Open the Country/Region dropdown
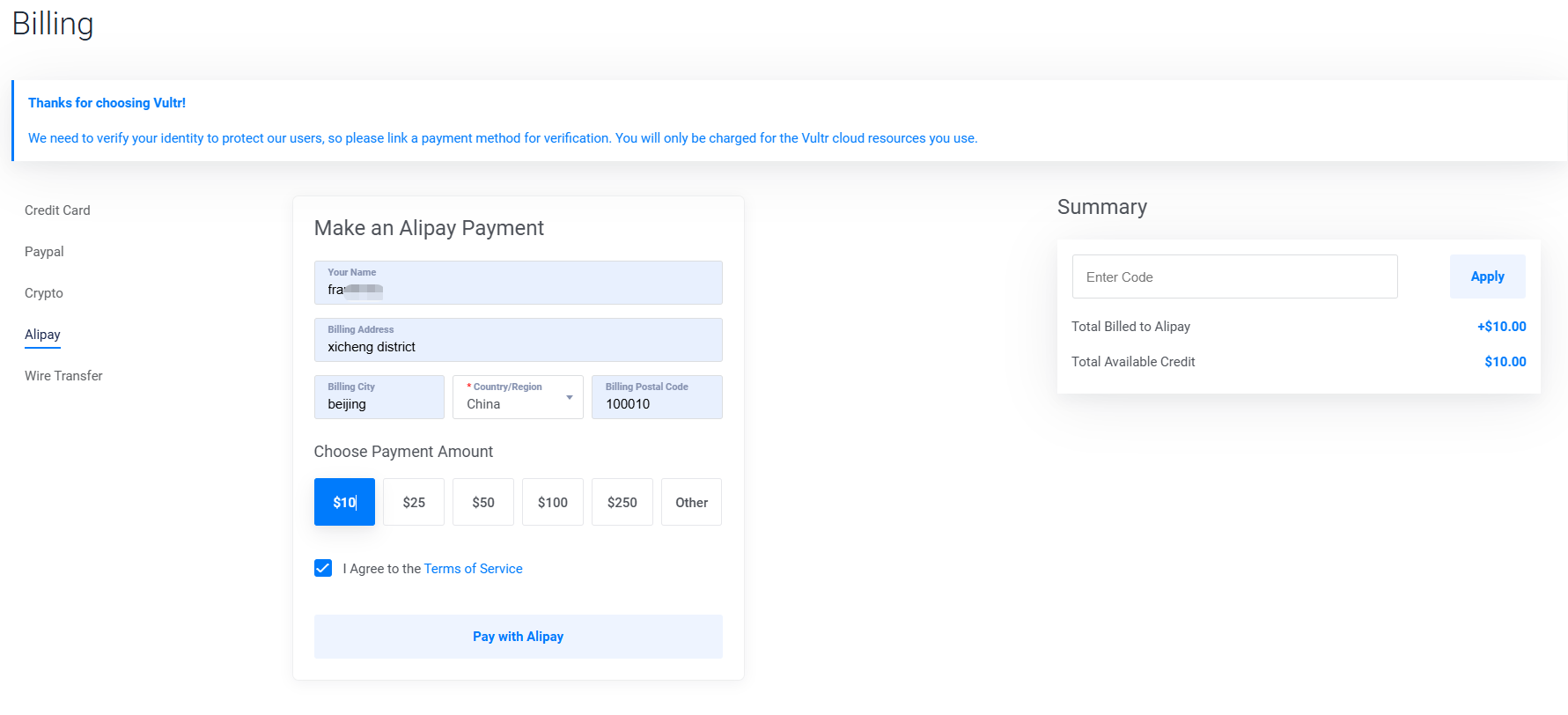The width and height of the screenshot is (1568, 715). [518, 398]
